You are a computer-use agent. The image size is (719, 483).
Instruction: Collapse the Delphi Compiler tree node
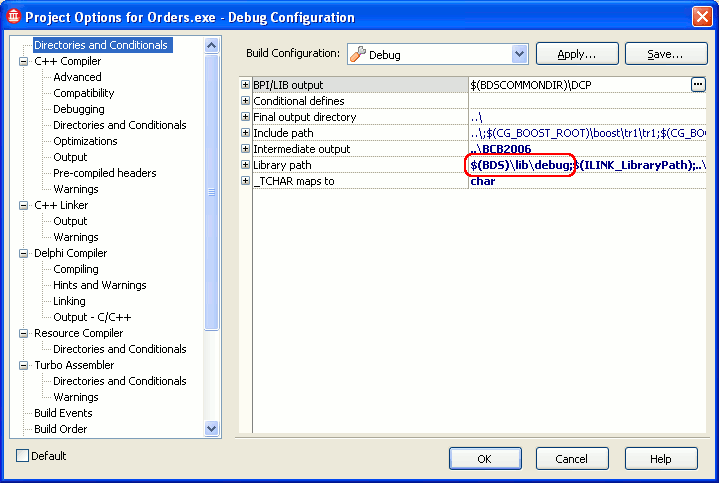point(24,253)
